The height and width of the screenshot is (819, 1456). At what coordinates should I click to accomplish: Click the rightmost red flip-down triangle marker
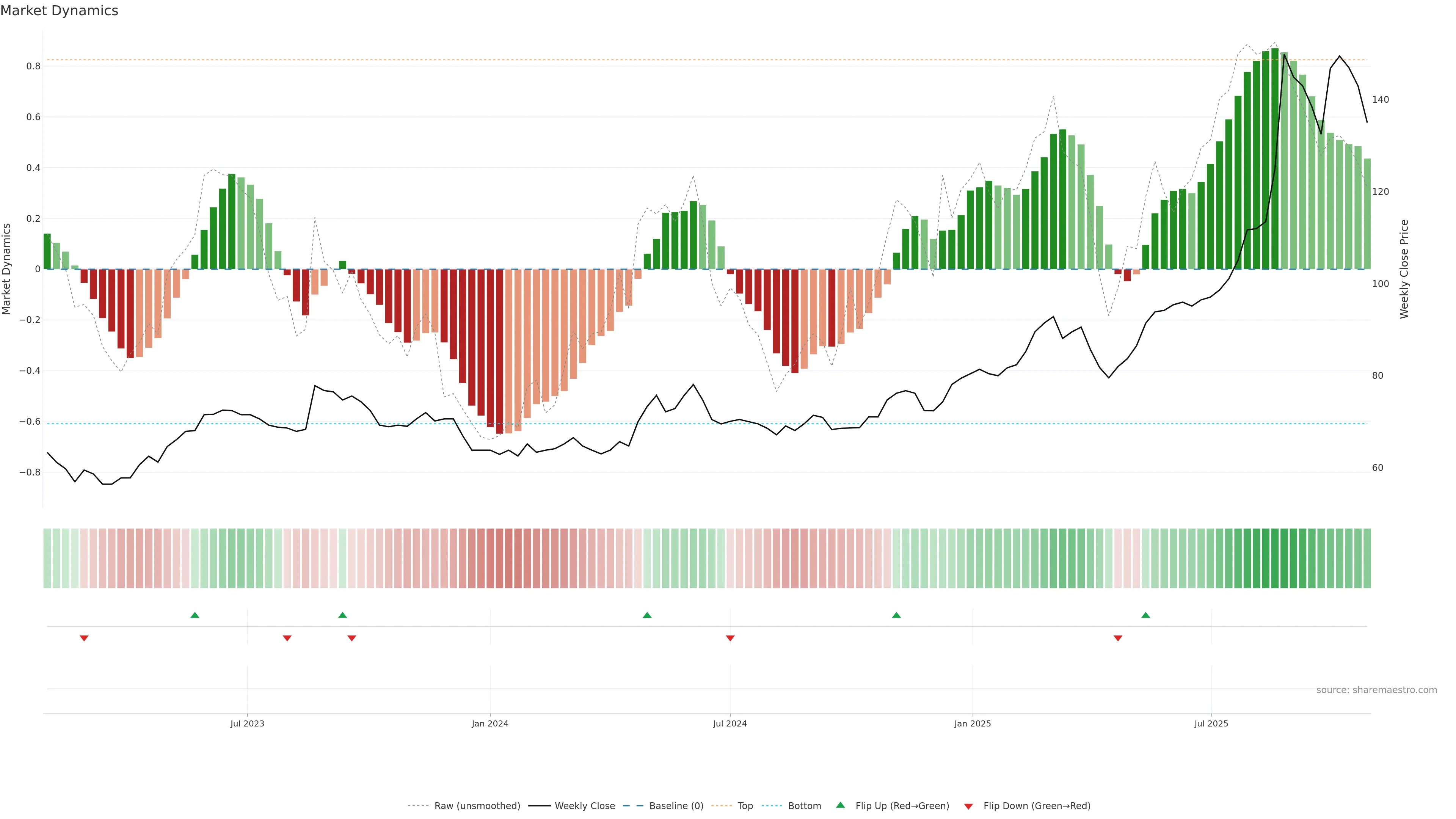[1117, 638]
